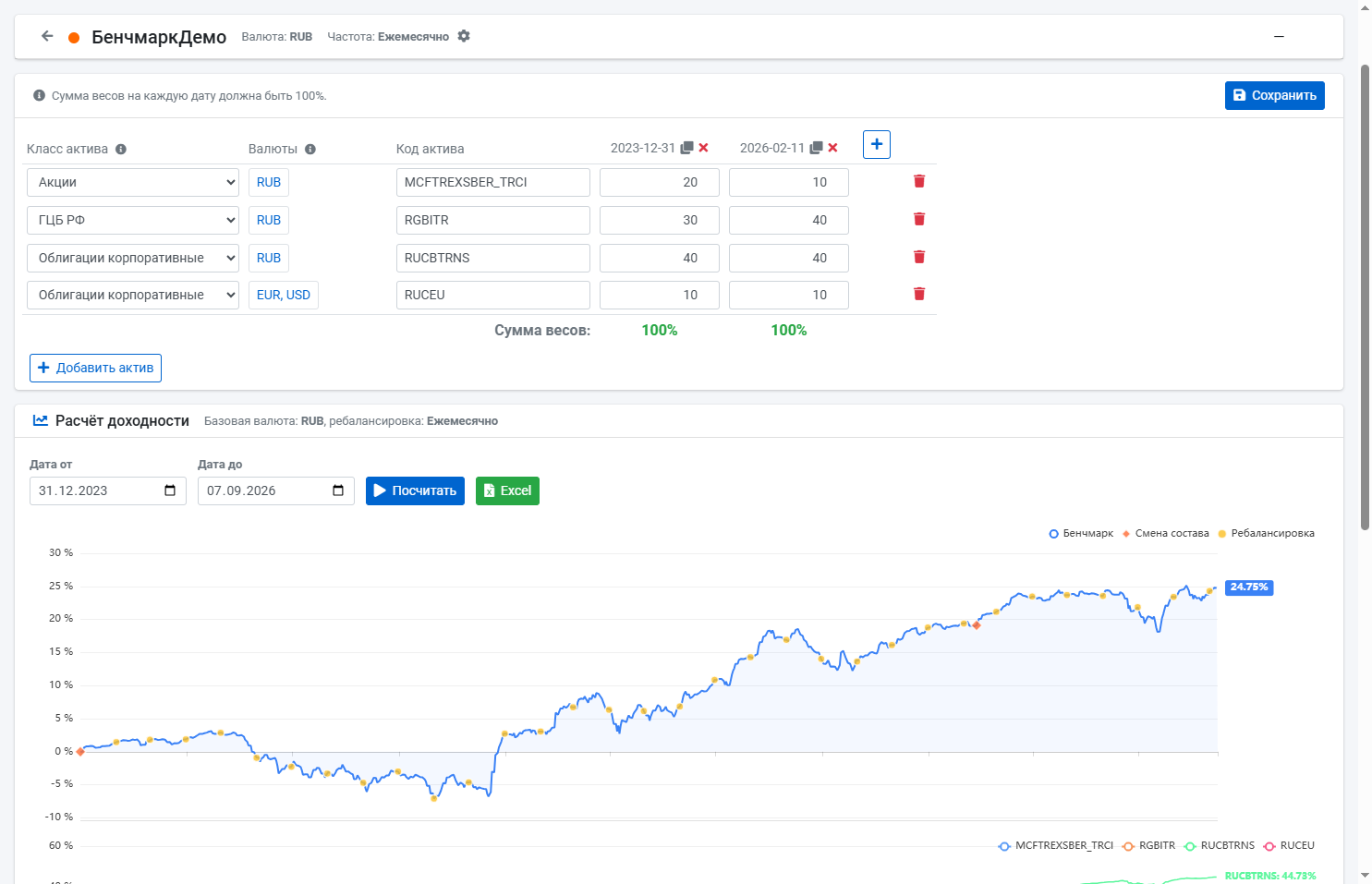Click the Посчитать button
This screenshot has height=884, width=1372.
pyautogui.click(x=415, y=490)
